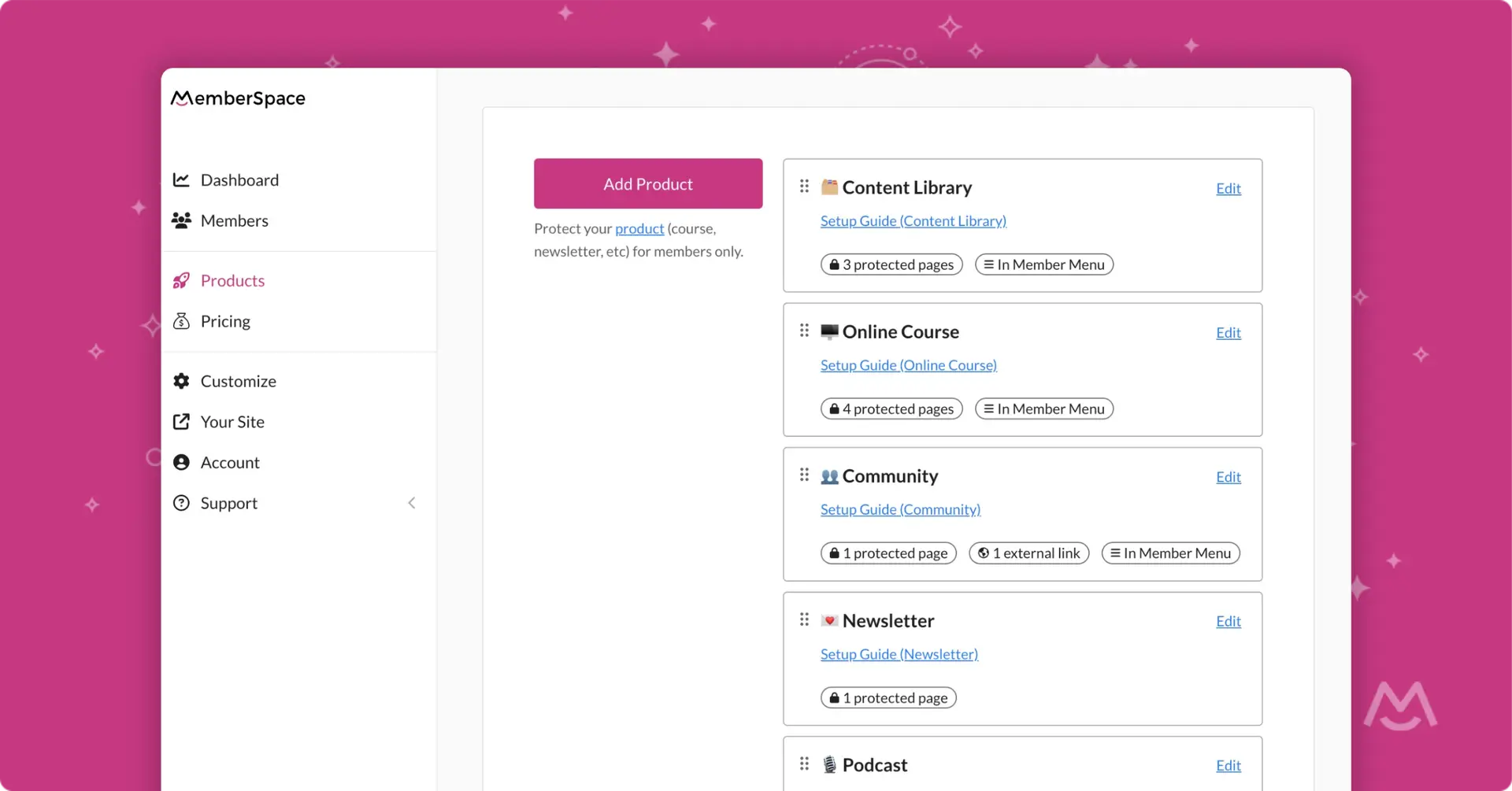Navigate to the Members section

[x=234, y=220]
